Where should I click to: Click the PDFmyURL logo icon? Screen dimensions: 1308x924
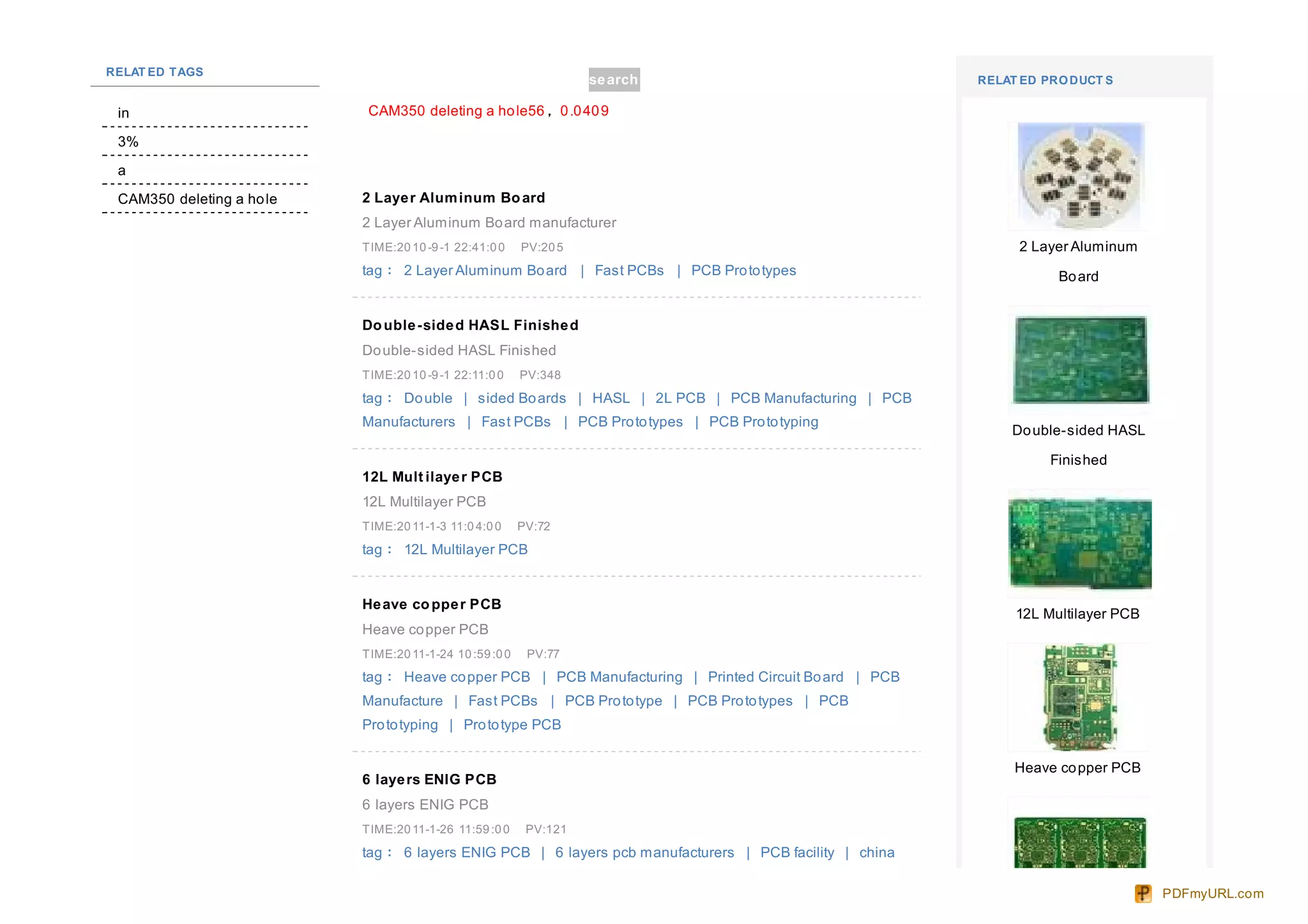click(1143, 893)
